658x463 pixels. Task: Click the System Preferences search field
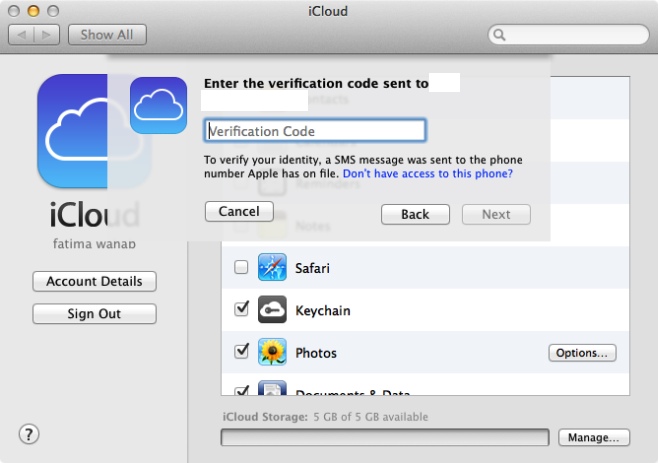pyautogui.click(x=569, y=34)
